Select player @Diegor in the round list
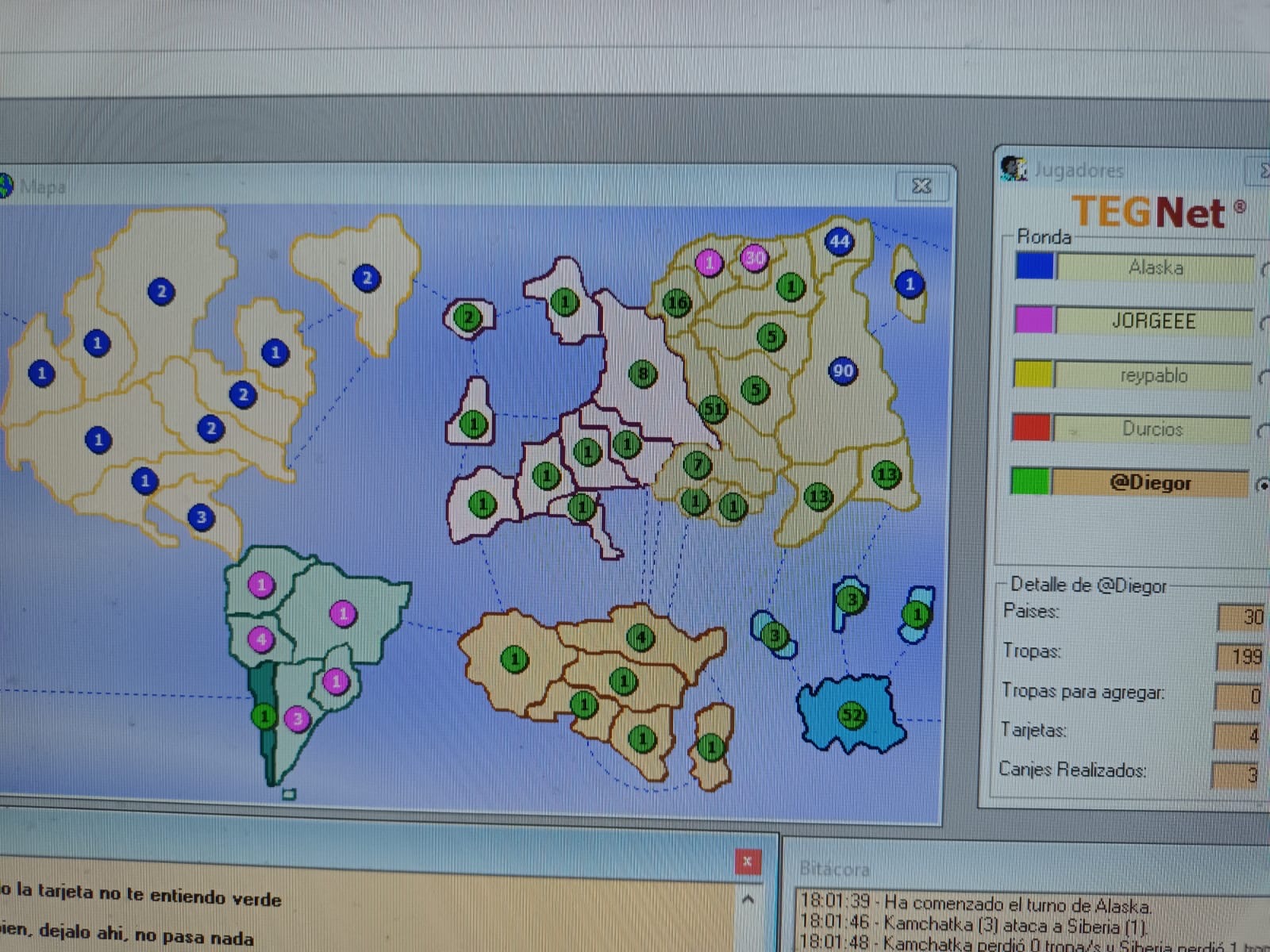This screenshot has width=1270, height=952. (1150, 482)
